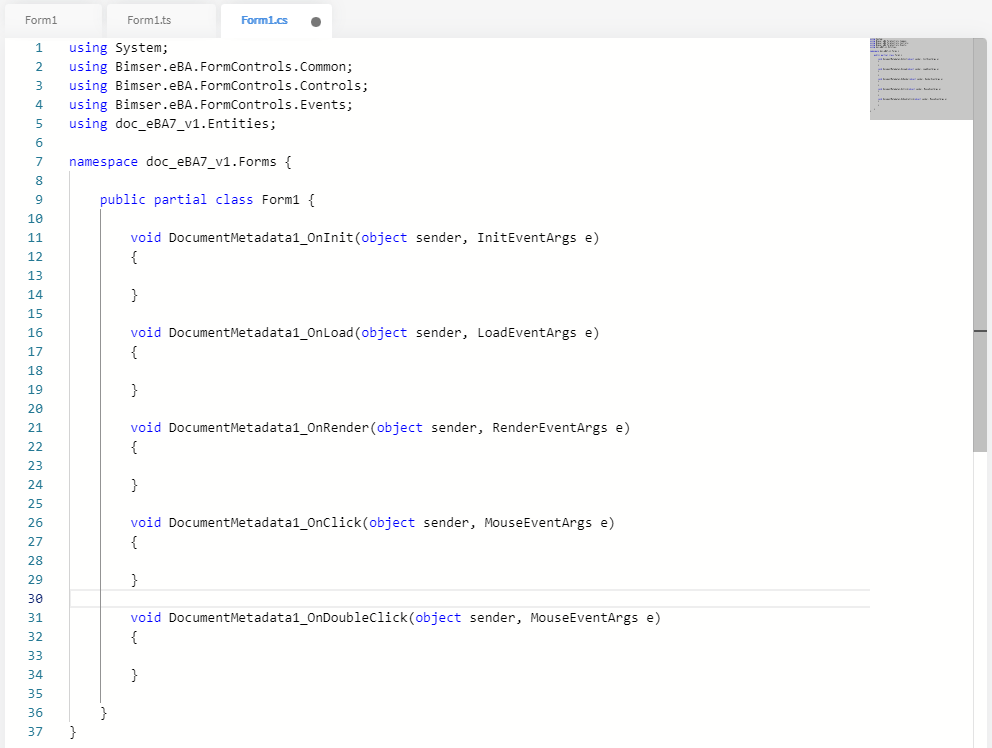Click 'using System;' on line 1
The width and height of the screenshot is (992, 748).
119,47
